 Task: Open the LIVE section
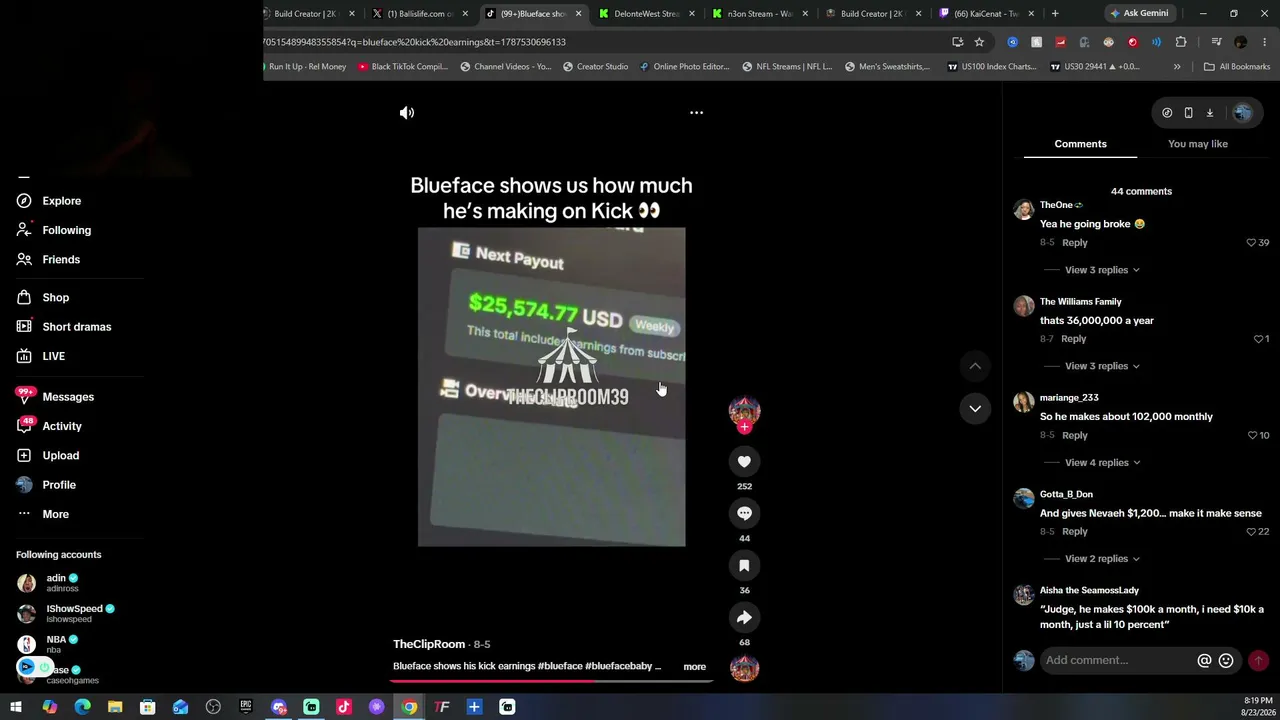(x=41, y=356)
